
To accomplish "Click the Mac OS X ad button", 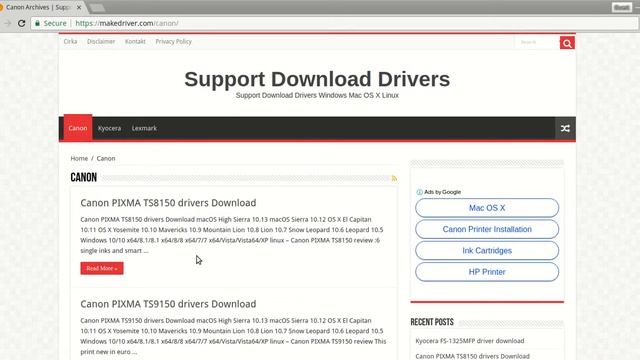I will coord(487,208).
